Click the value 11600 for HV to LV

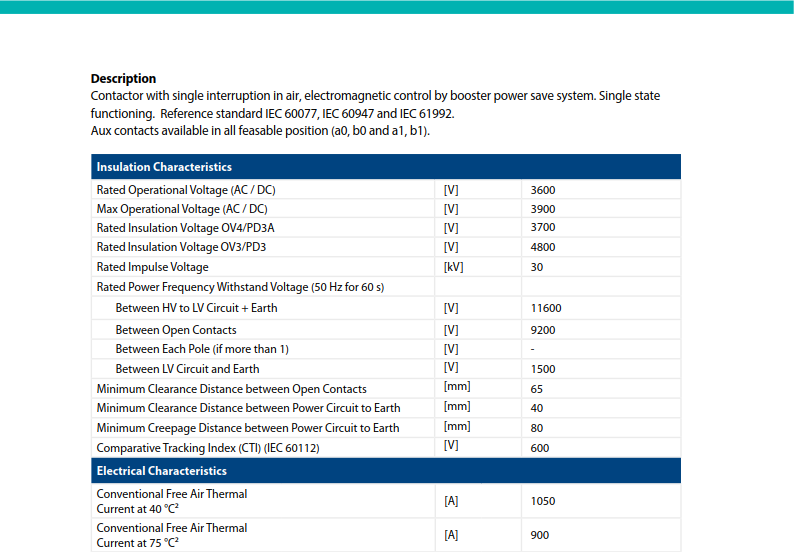546,308
